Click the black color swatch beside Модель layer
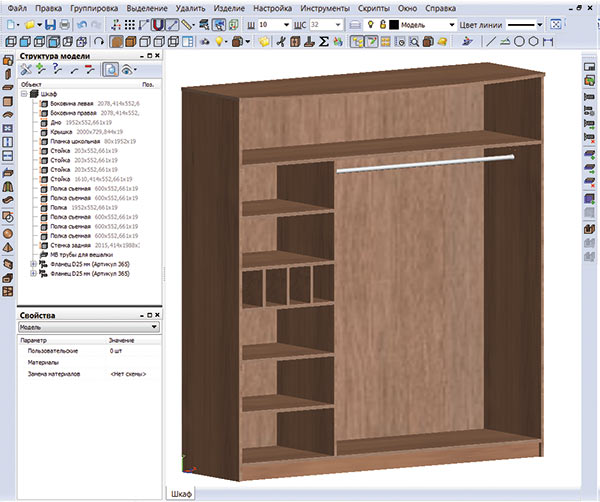 (395, 22)
